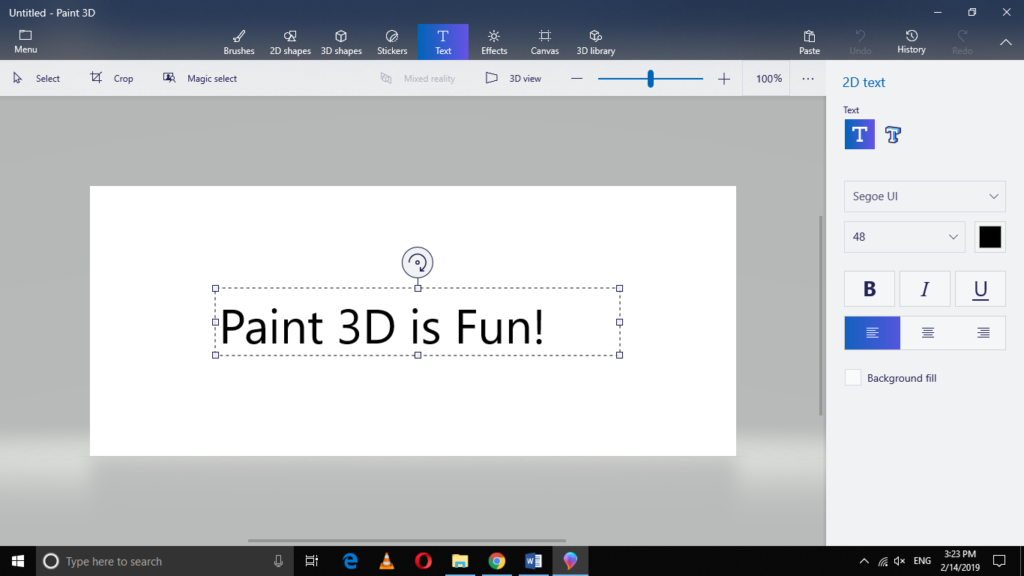The height and width of the screenshot is (576, 1024).
Task: Collapse the top ribbon with the chevron
Action: point(1006,42)
